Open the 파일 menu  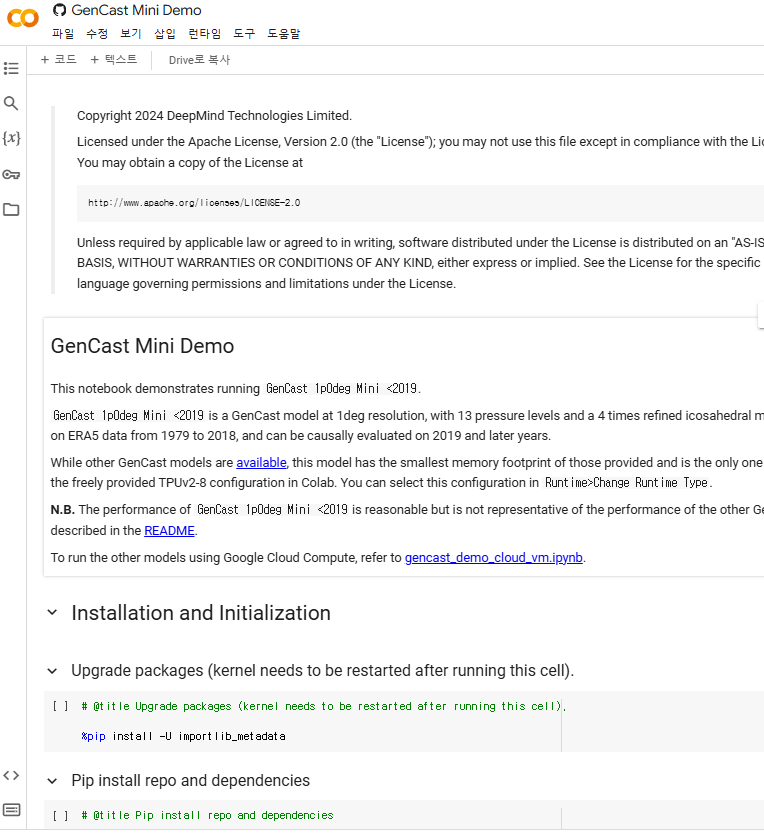tap(63, 34)
